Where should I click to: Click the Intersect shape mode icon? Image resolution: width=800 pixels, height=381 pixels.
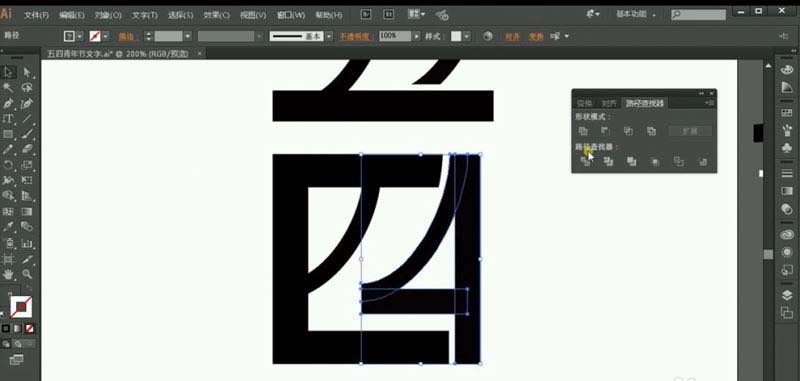tap(629, 131)
